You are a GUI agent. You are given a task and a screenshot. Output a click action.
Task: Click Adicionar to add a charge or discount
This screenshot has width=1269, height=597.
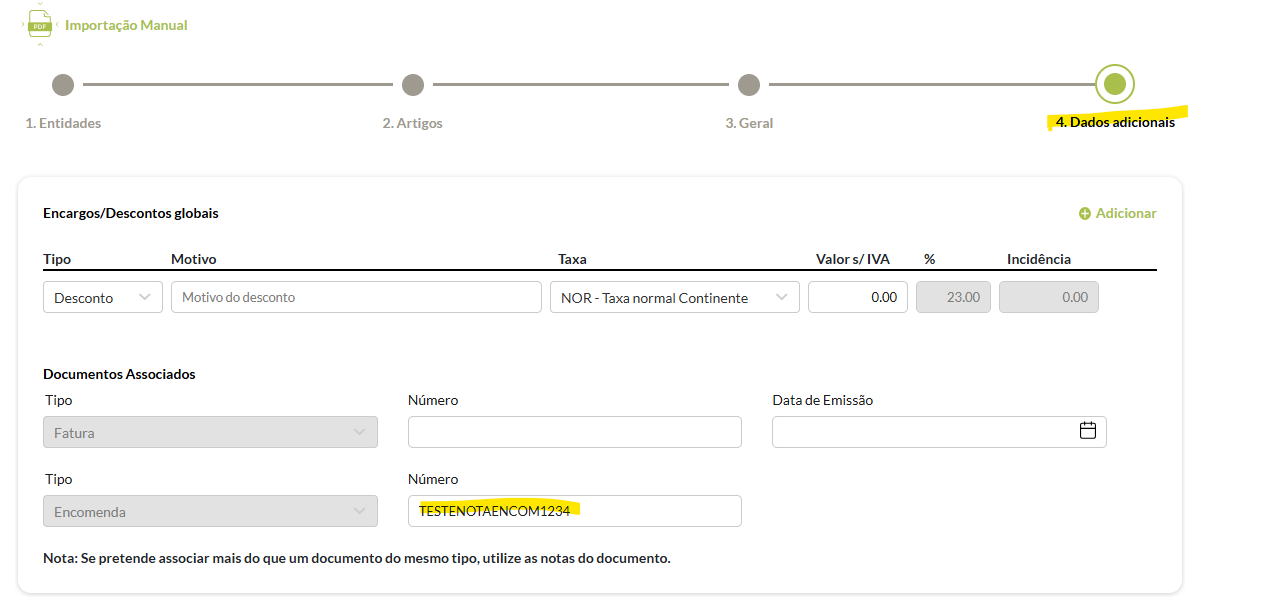pyautogui.click(x=1117, y=213)
